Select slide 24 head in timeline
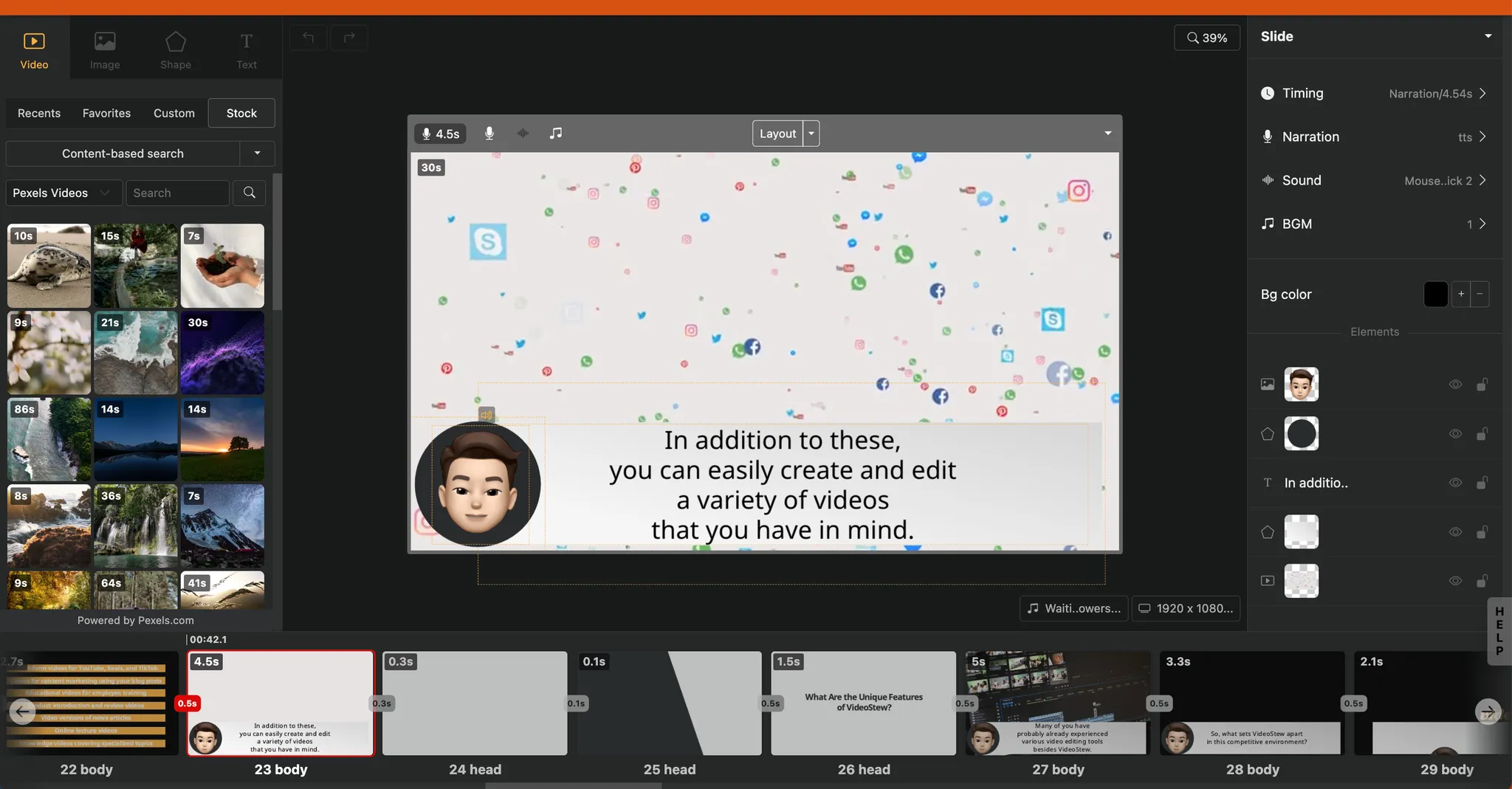Viewport: 1512px width, 789px height. [x=475, y=703]
